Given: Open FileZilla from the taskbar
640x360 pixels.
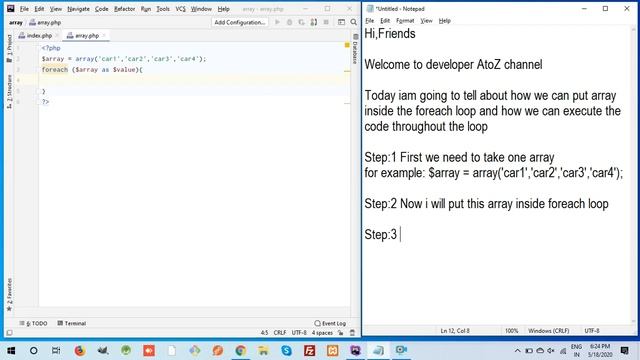Looking at the screenshot, I should tap(309, 350).
